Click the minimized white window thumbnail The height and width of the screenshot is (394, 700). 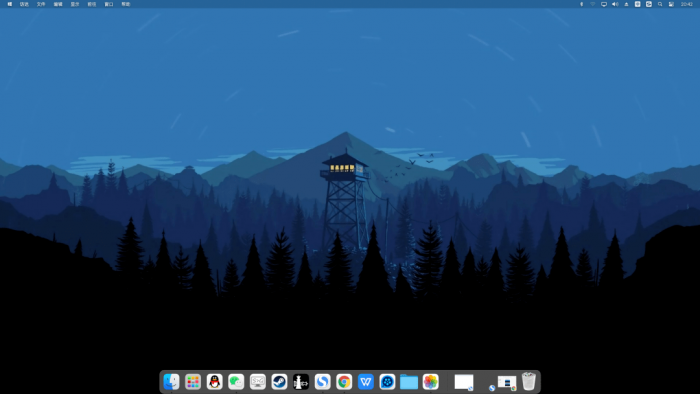[x=464, y=382]
